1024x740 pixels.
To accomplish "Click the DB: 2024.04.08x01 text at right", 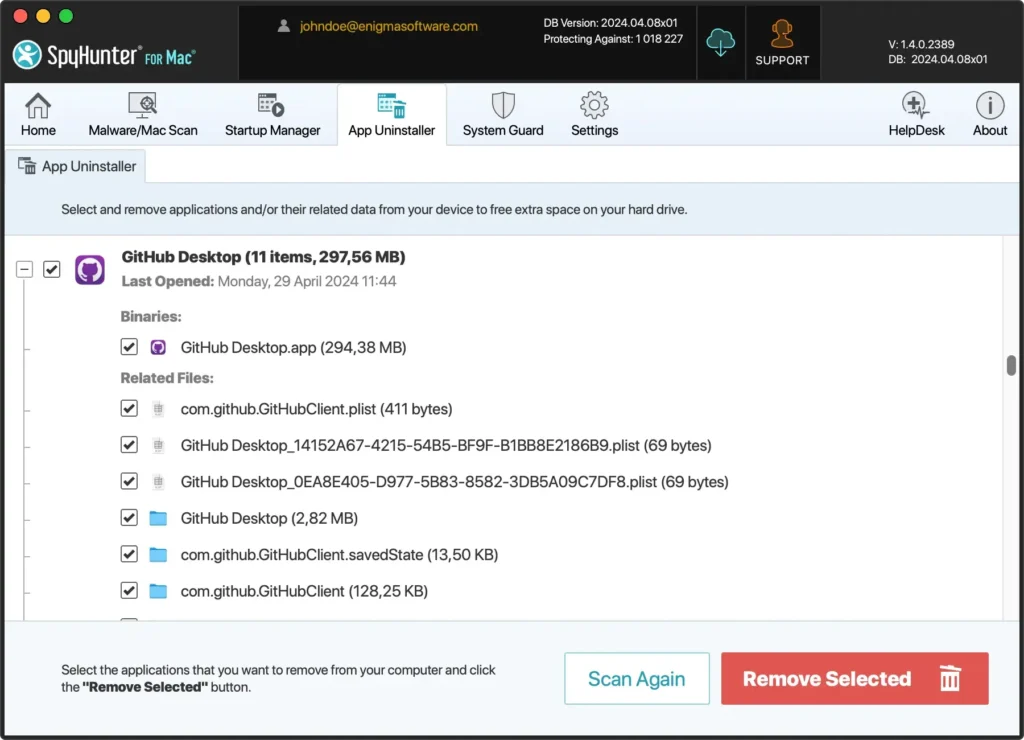I will [937, 59].
